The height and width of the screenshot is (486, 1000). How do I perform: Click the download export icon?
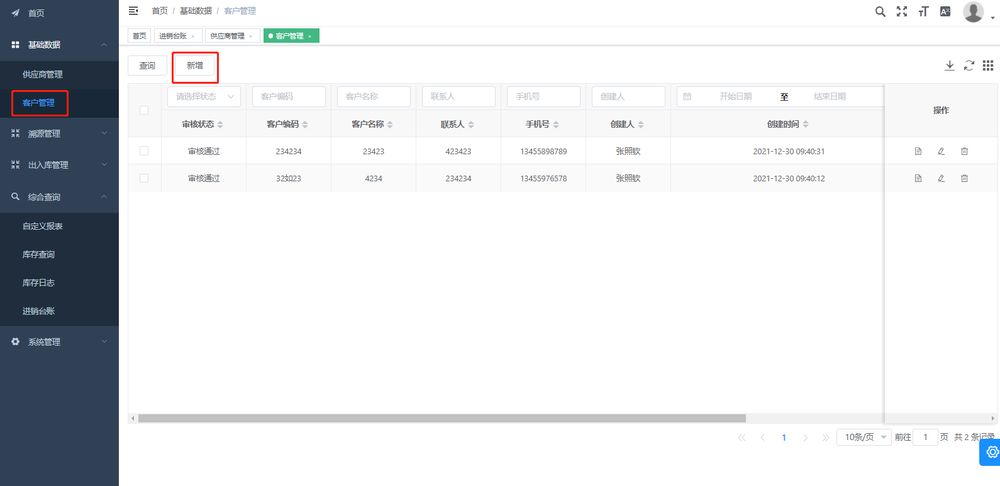(949, 65)
